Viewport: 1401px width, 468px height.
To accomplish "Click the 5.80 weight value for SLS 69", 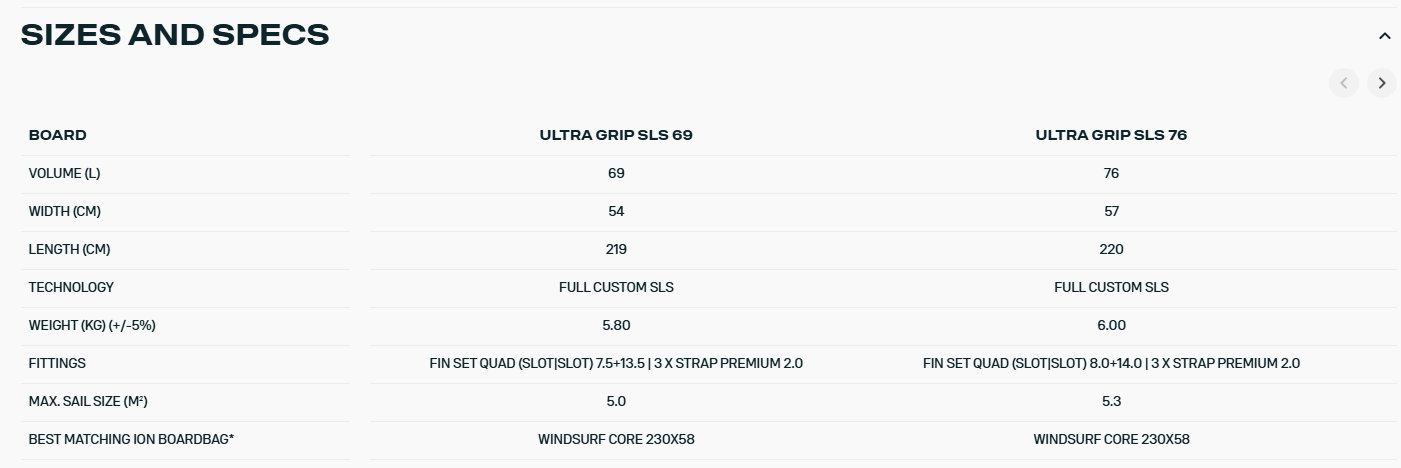I will [x=616, y=325].
